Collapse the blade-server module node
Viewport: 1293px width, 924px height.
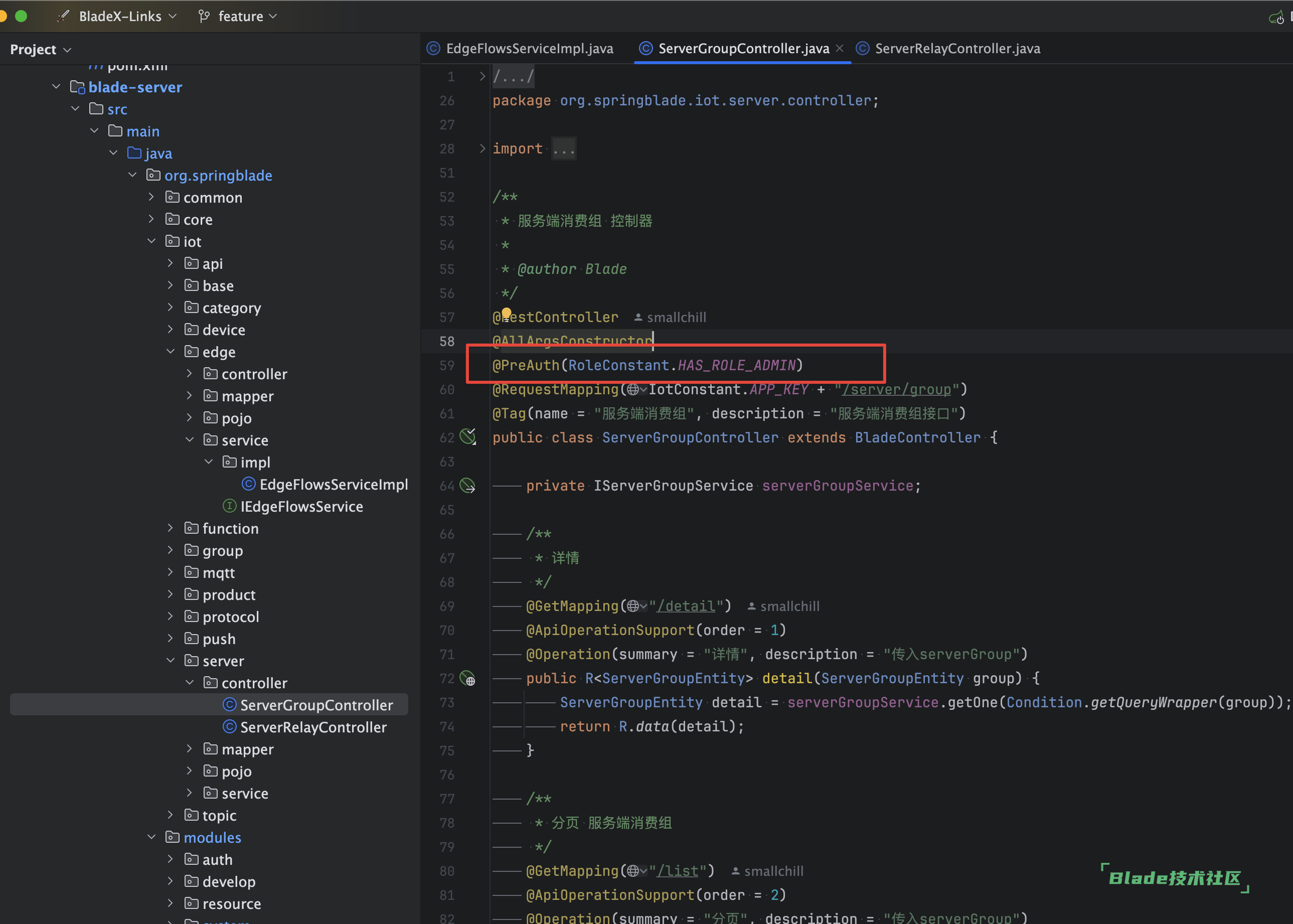tap(56, 86)
